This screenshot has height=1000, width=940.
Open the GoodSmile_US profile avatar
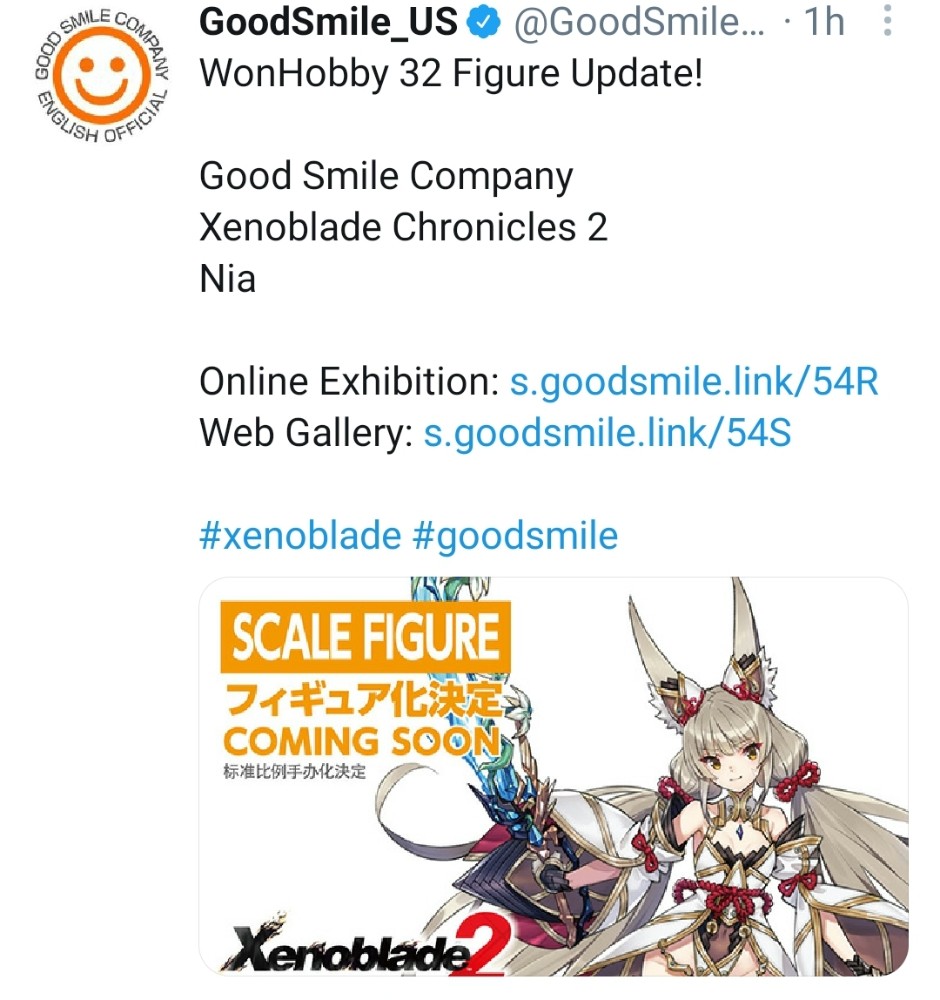pos(102,75)
